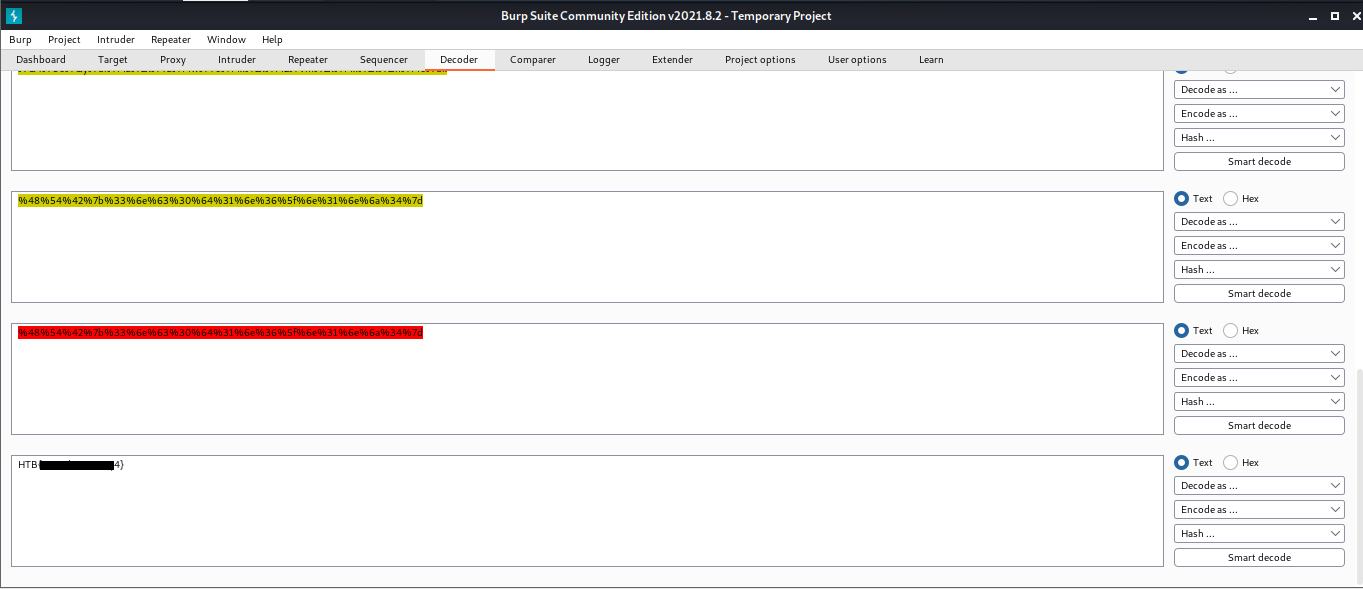
Task: Switch to the Dashboard tab
Action: pos(41,60)
